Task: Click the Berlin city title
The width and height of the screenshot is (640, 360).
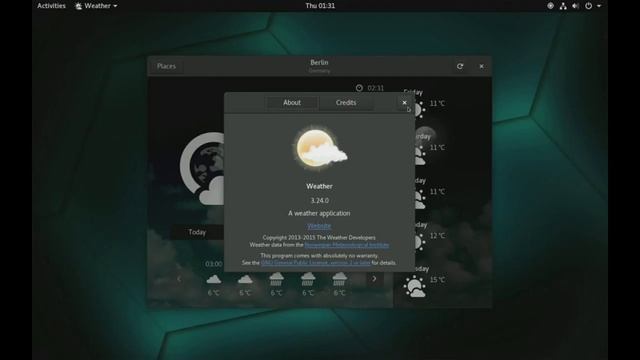Action: (319, 62)
